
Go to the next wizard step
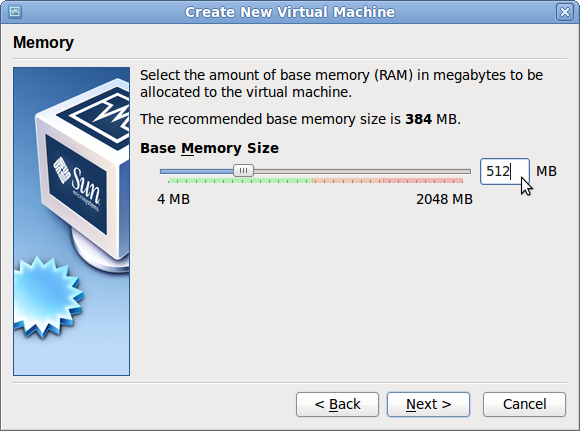pyautogui.click(x=428, y=404)
